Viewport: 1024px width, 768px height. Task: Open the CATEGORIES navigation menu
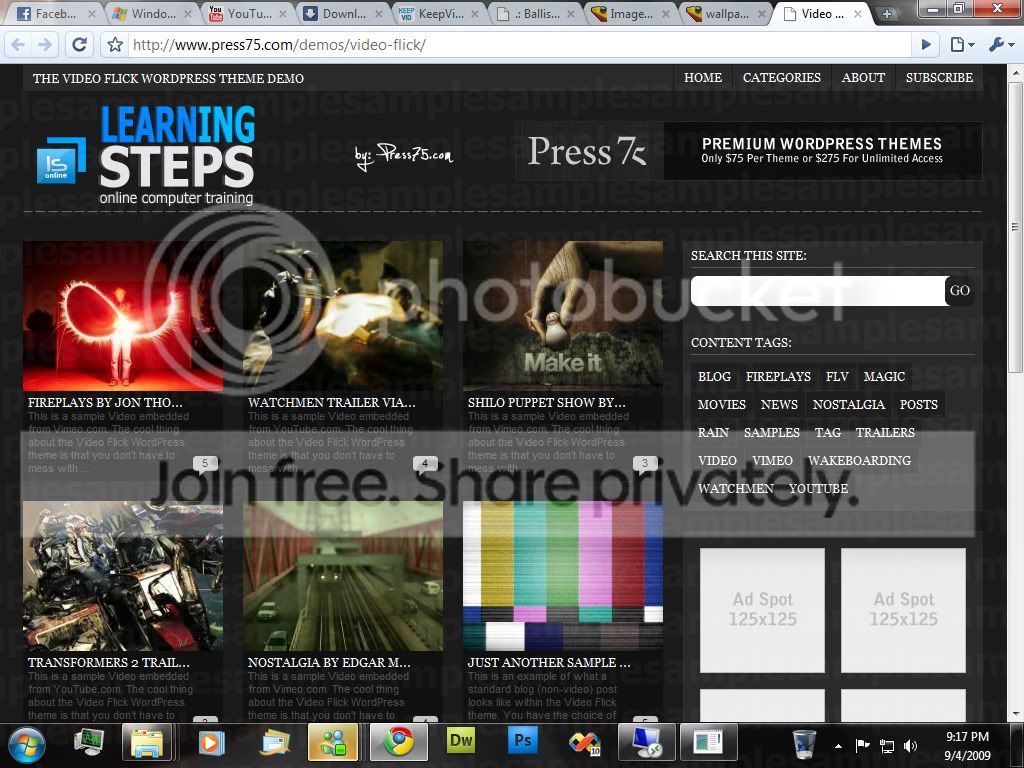coord(782,78)
